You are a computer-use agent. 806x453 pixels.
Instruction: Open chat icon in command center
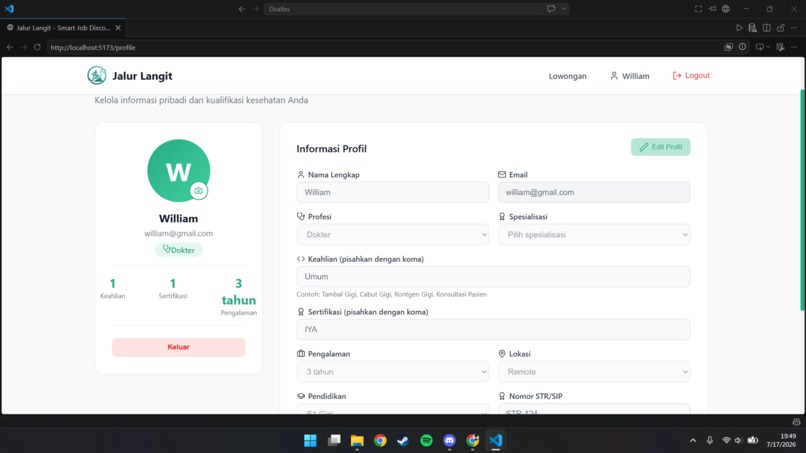[551, 9]
